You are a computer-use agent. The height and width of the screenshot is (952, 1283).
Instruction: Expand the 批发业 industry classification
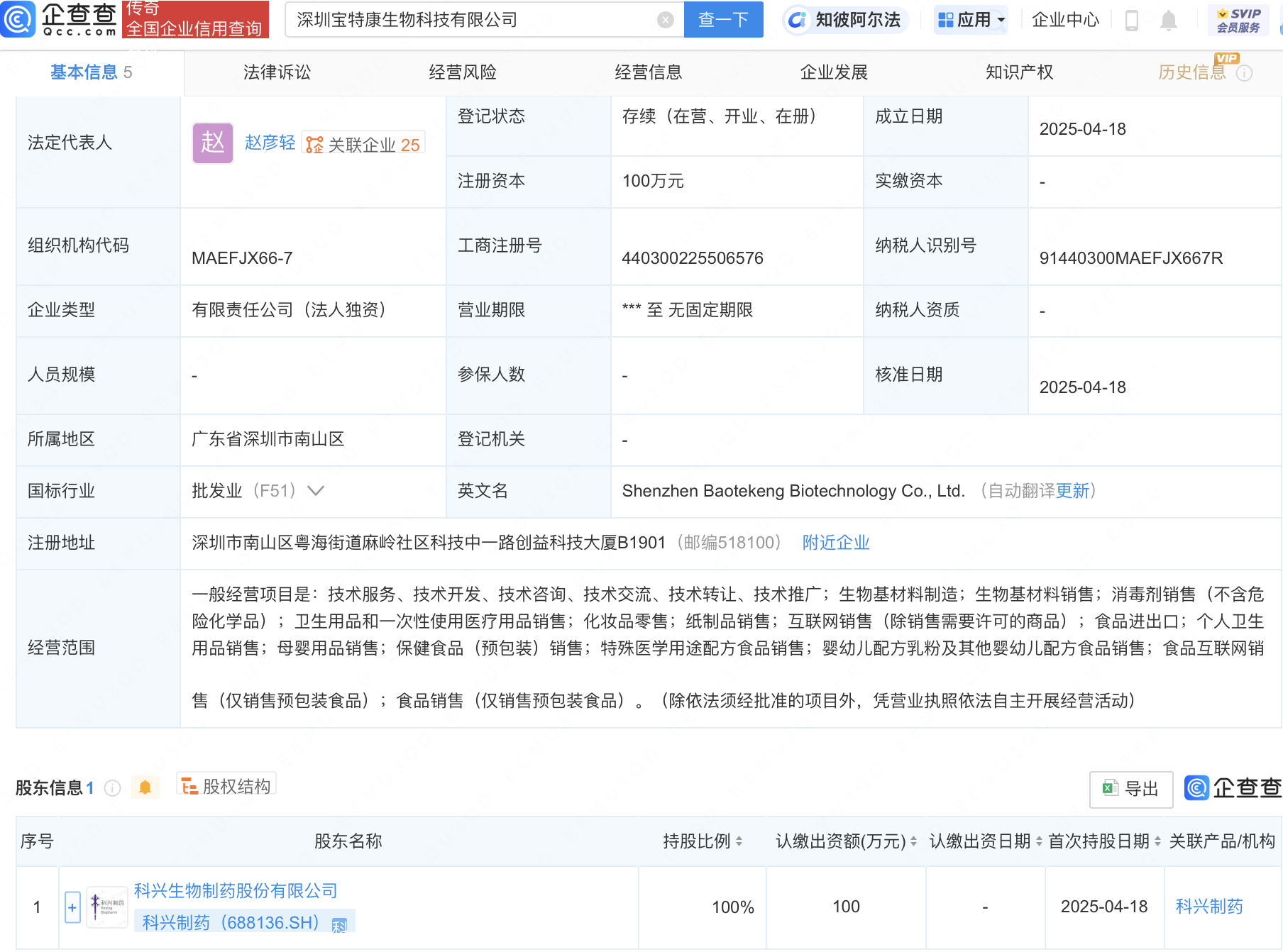click(x=316, y=491)
